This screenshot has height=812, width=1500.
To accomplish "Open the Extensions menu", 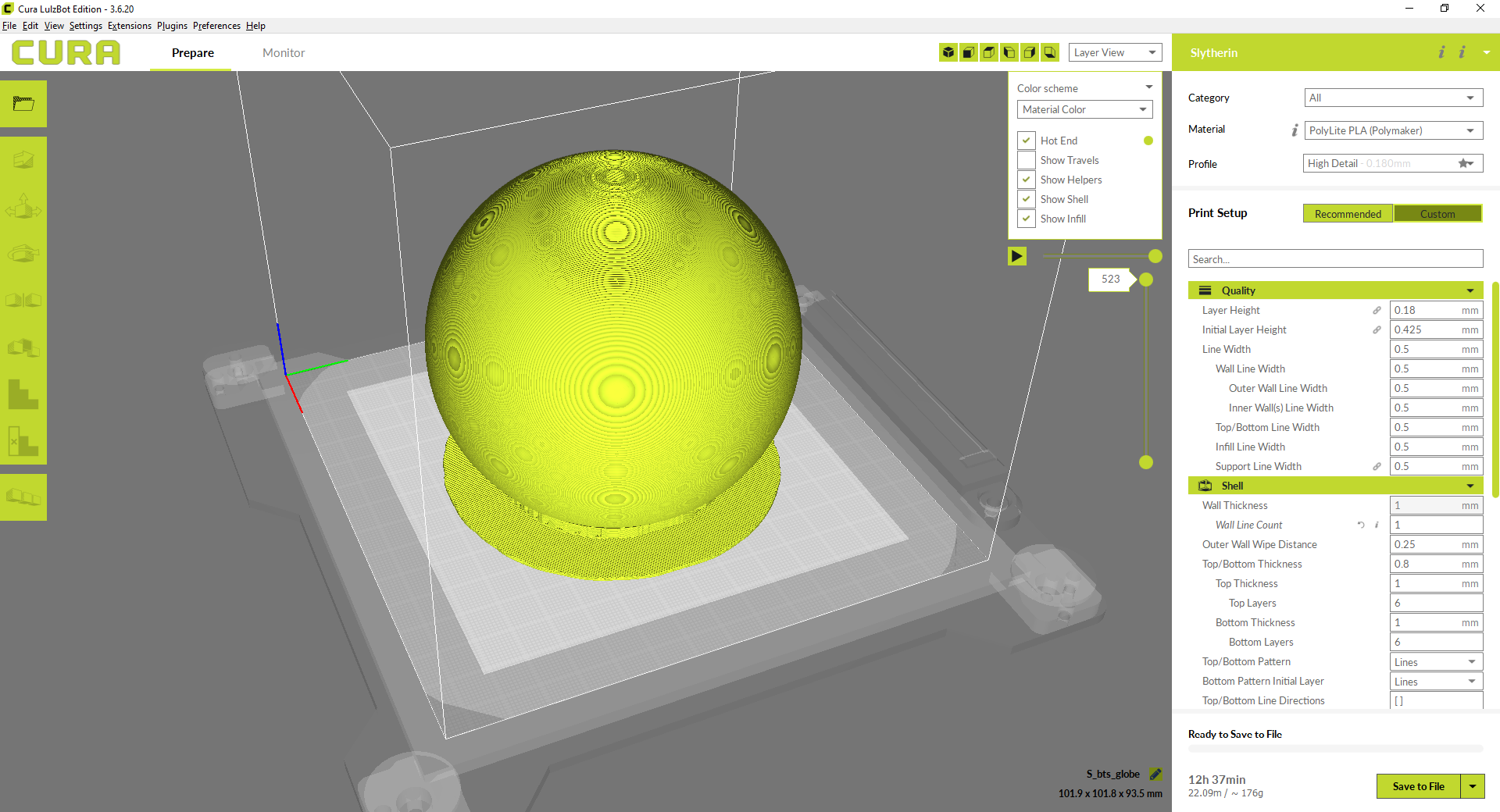I will [130, 26].
